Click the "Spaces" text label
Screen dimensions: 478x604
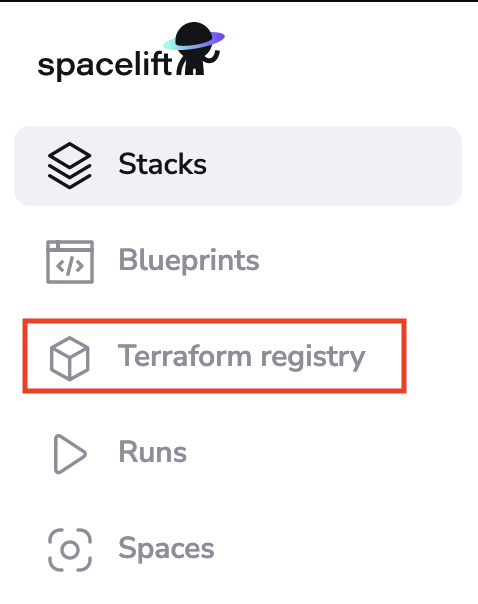coord(166,549)
